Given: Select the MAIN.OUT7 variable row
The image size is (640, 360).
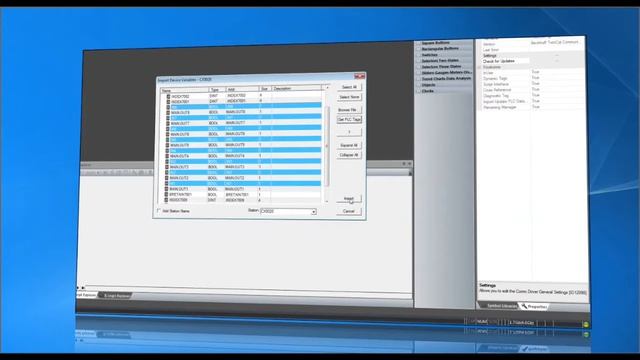Looking at the screenshot, I should (x=243, y=123).
